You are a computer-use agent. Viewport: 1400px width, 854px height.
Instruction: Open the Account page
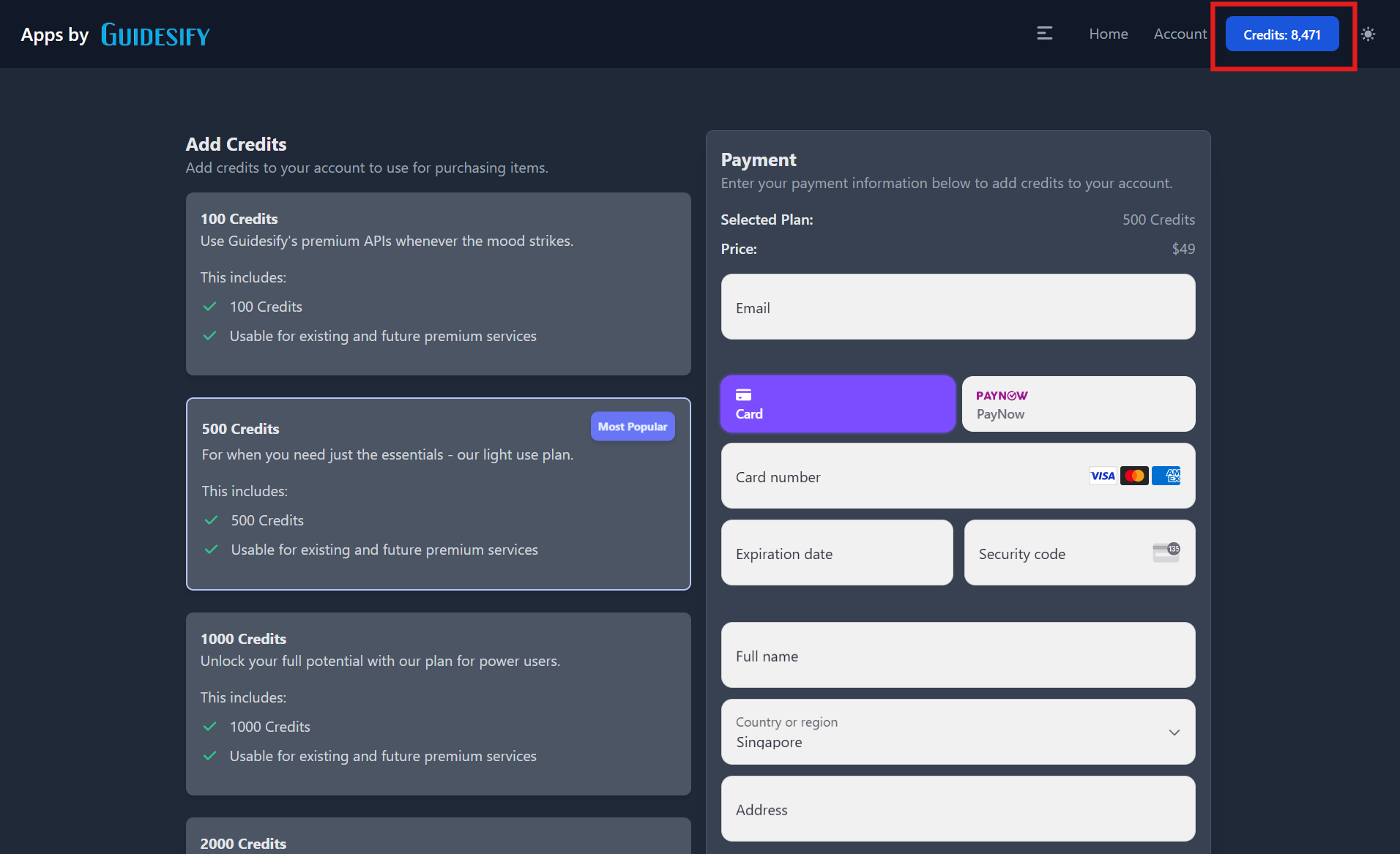1180,34
